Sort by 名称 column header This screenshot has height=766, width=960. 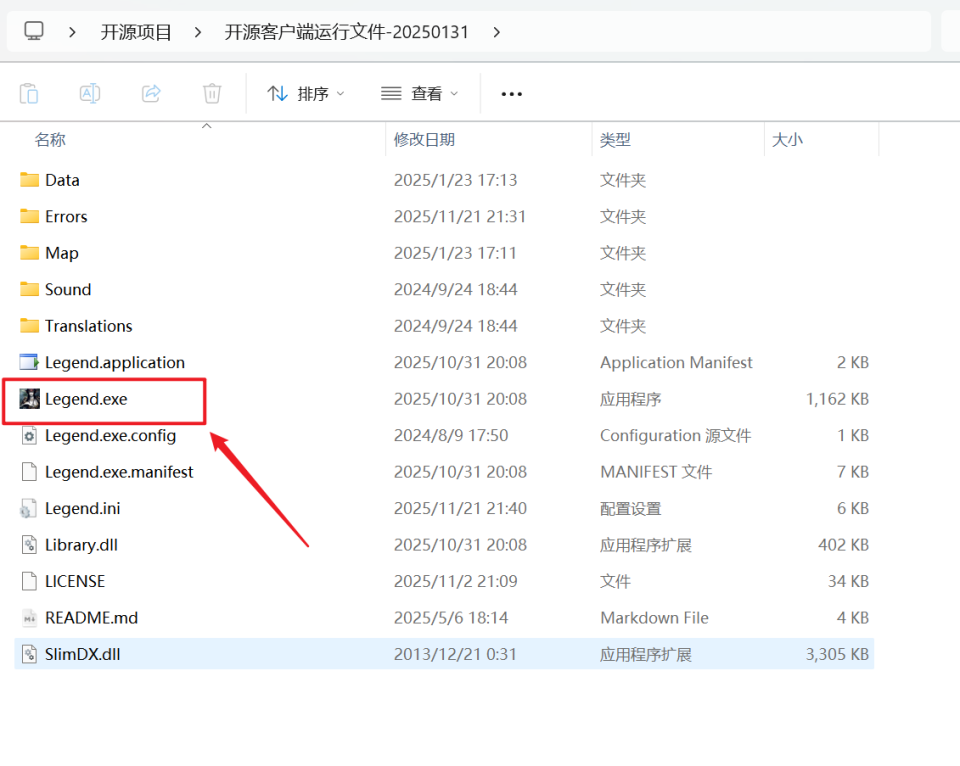(x=50, y=140)
